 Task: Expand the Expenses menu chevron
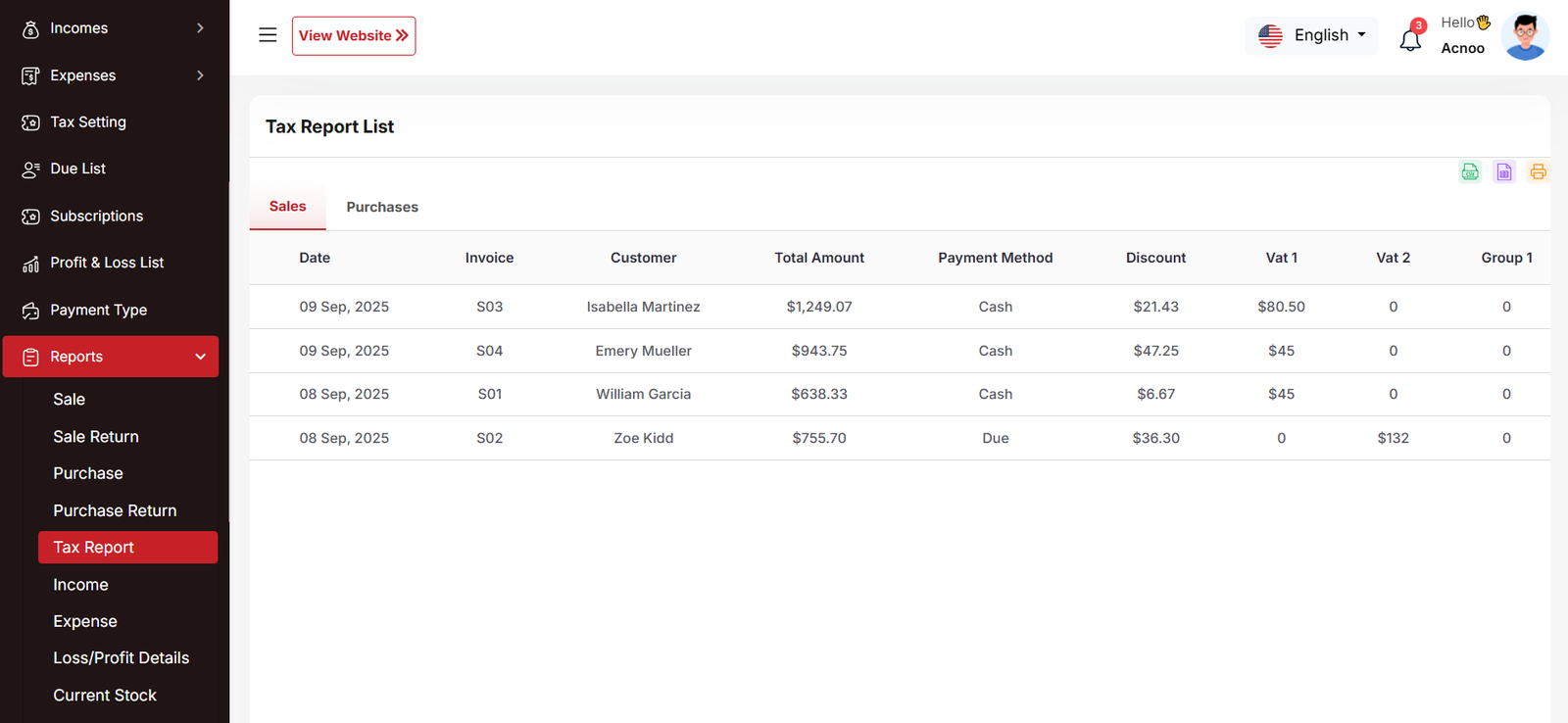point(200,75)
